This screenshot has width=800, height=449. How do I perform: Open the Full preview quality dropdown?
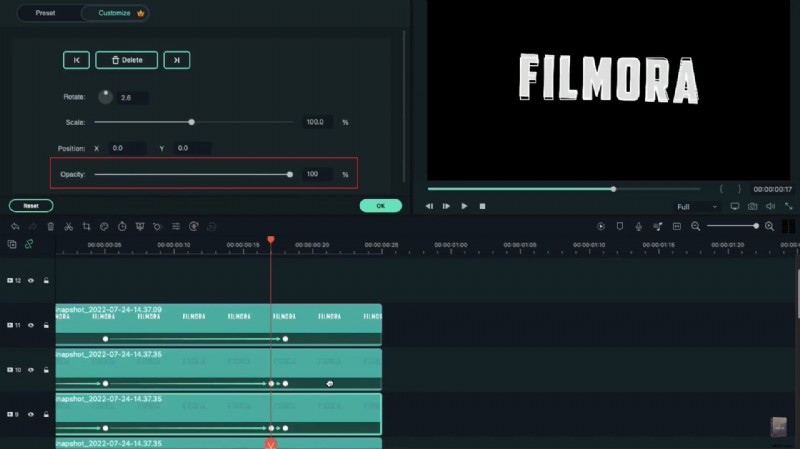coord(696,206)
